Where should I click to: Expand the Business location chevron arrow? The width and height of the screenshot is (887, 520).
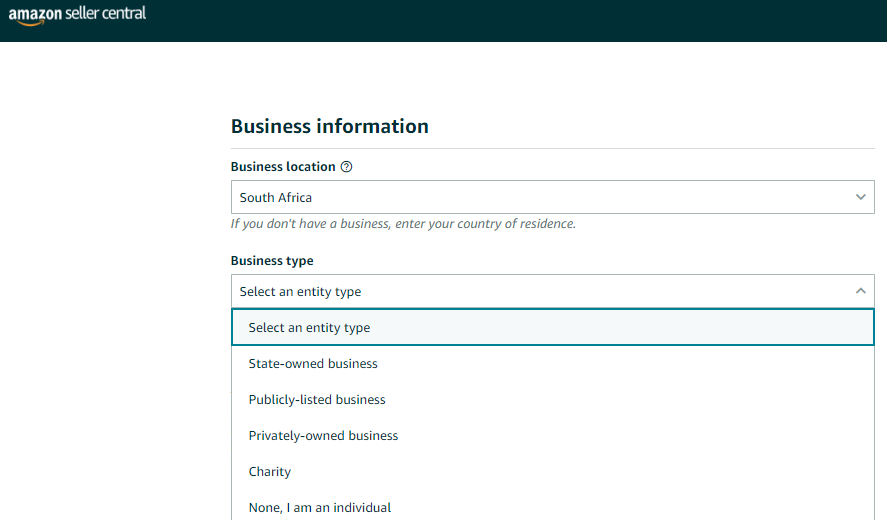point(860,197)
